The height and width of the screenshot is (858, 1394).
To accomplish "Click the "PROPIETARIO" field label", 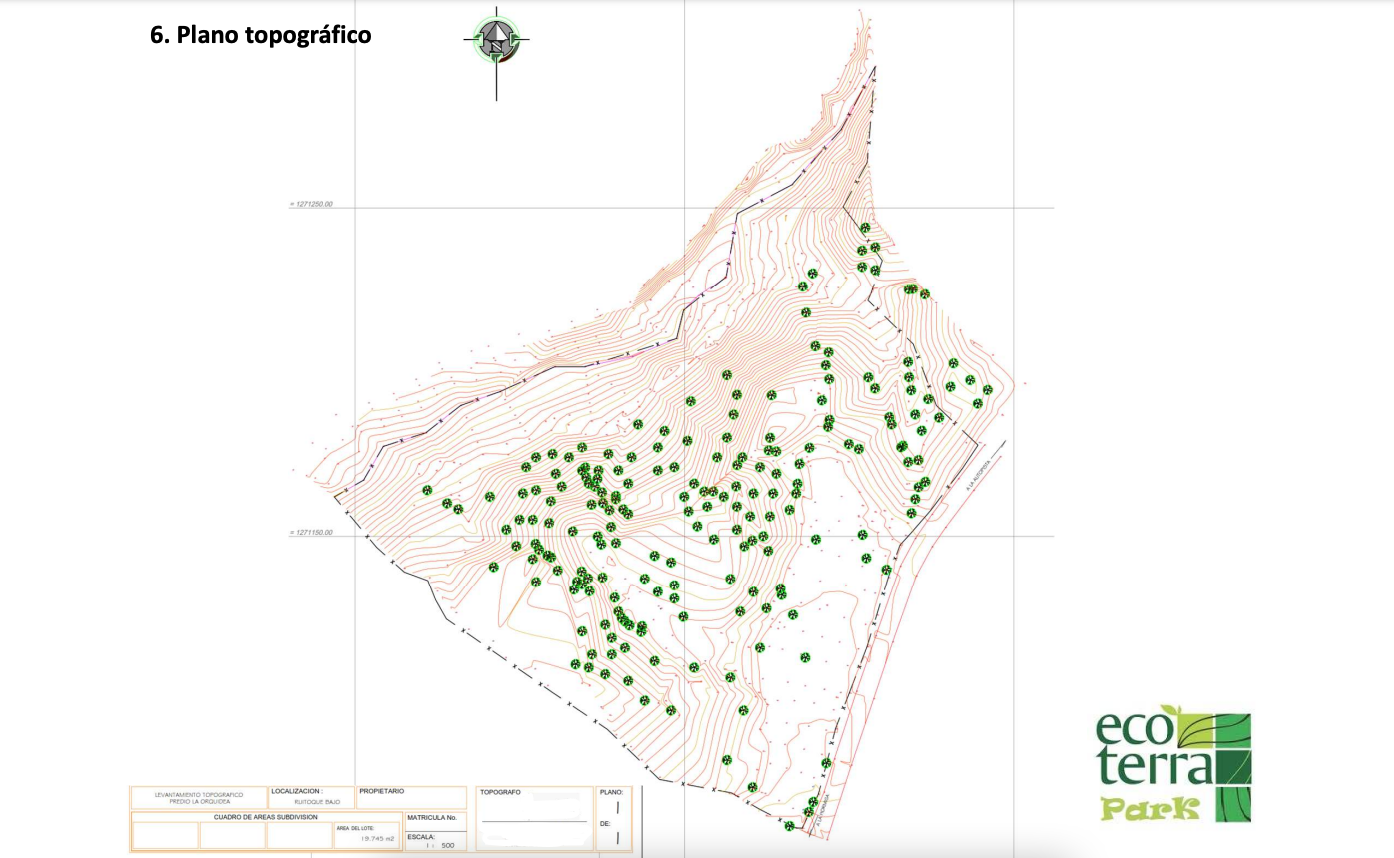I will pos(381,791).
